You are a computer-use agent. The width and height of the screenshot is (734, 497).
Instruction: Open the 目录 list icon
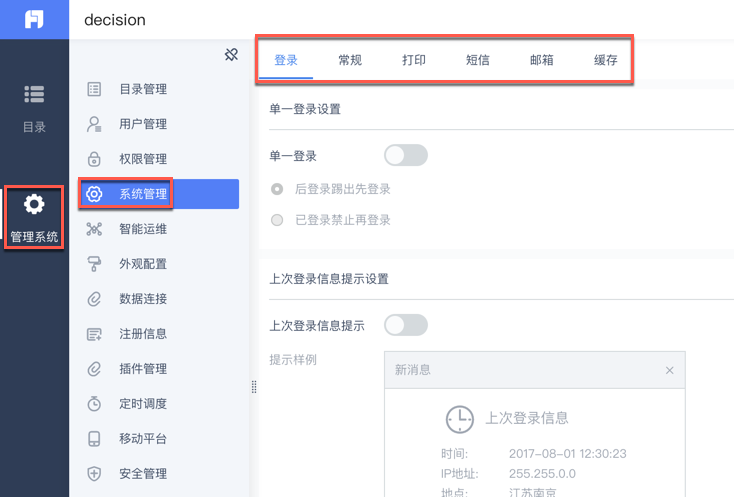(34, 94)
